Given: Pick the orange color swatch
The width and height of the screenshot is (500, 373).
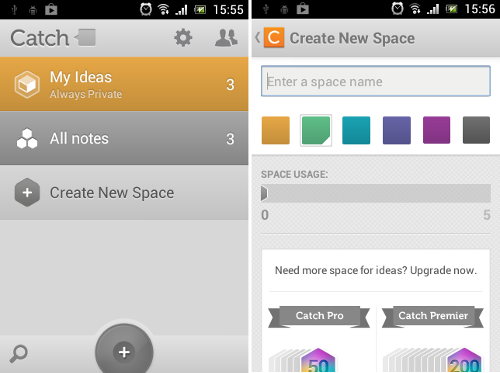Looking at the screenshot, I should 276,130.
